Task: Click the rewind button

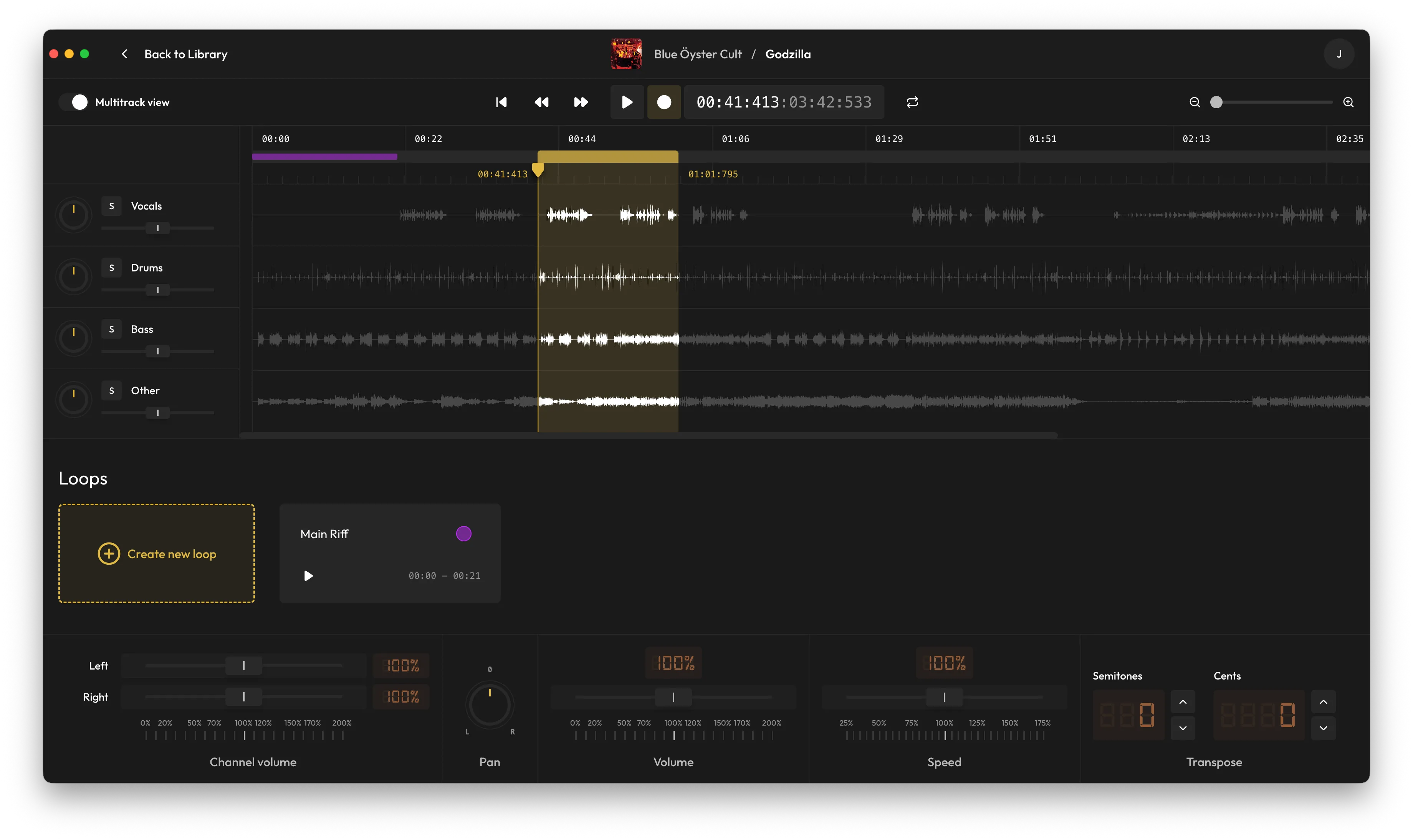Action: pyautogui.click(x=541, y=102)
